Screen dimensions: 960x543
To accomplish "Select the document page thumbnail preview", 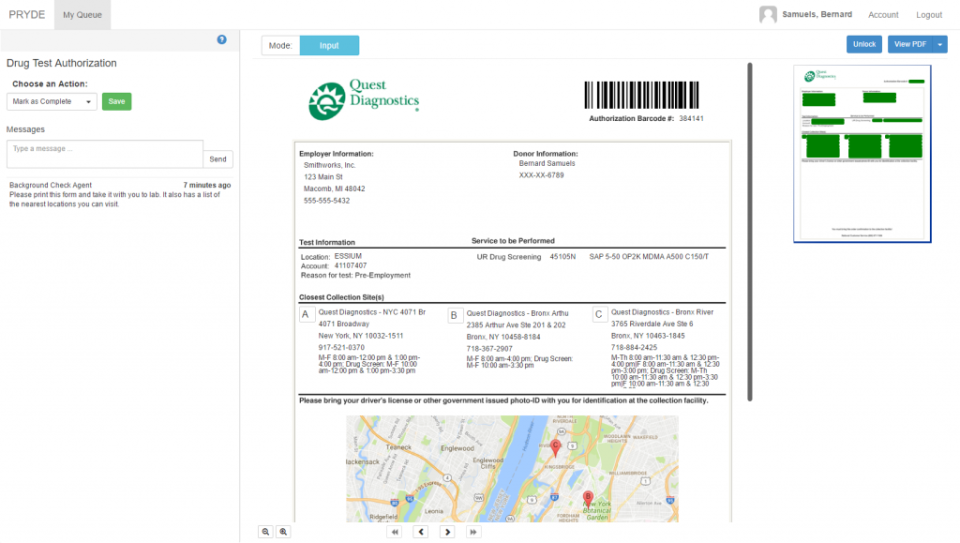I will 862,154.
